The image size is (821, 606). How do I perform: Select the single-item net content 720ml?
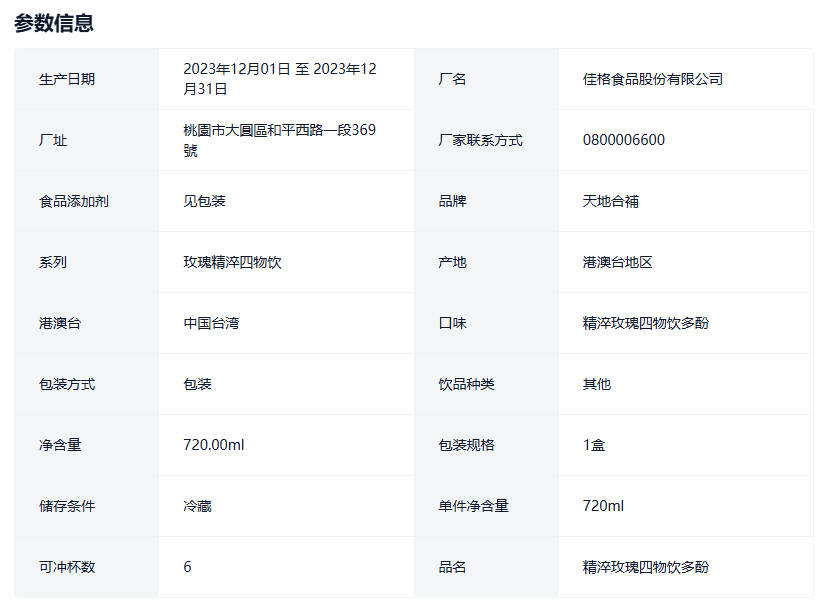(603, 506)
